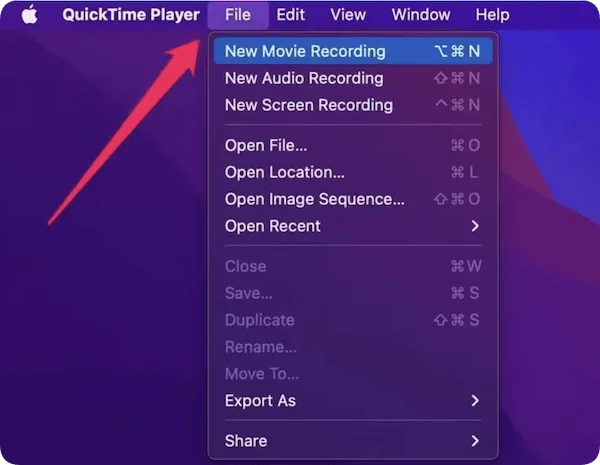Choose New Audio Recording
600x465 pixels.
[353, 78]
